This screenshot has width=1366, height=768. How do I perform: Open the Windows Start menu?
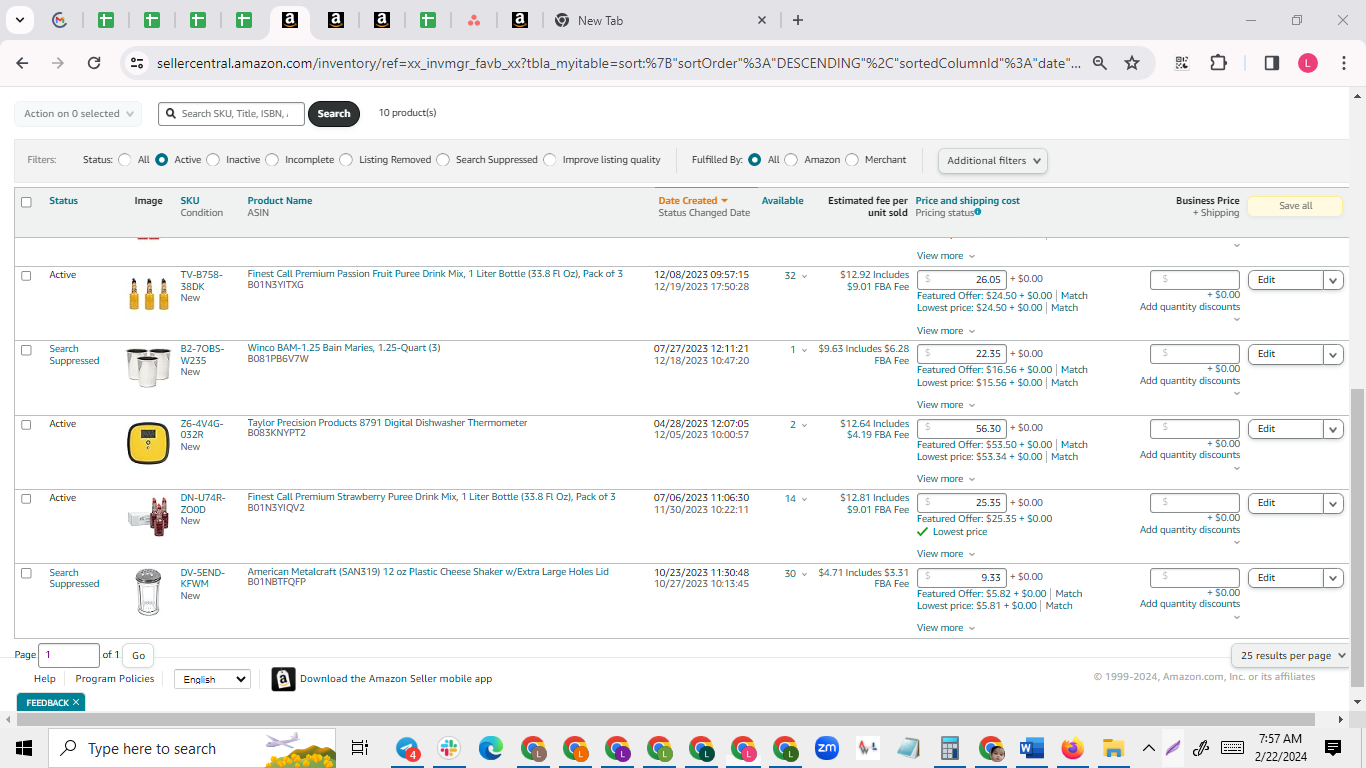[x=24, y=748]
